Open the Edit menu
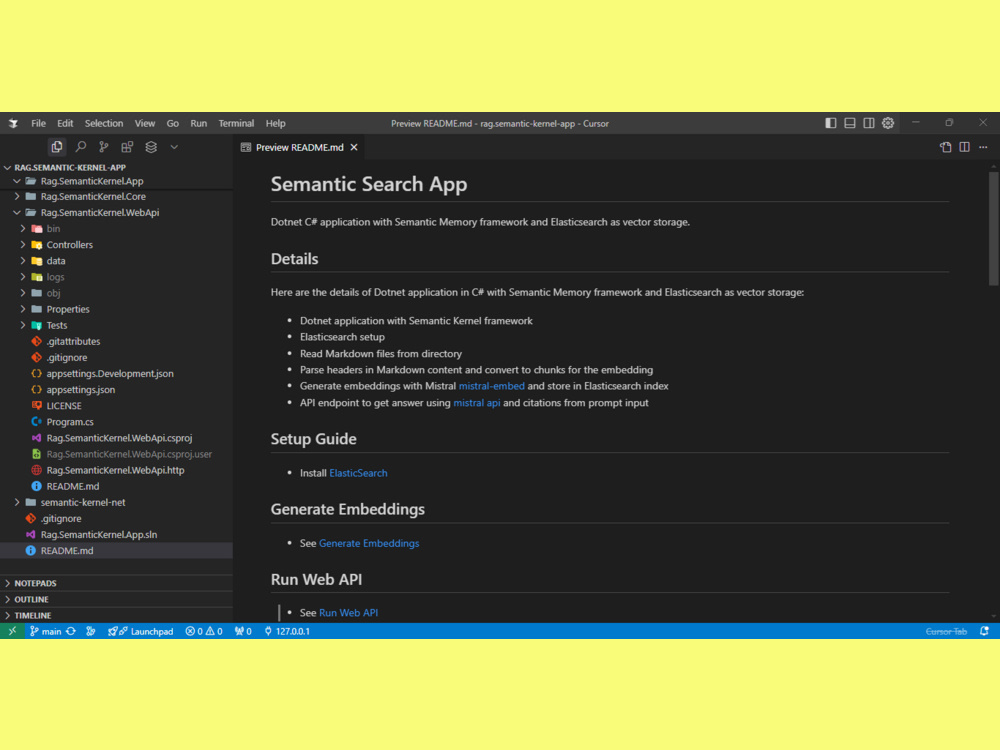This screenshot has width=1000, height=750. (65, 124)
